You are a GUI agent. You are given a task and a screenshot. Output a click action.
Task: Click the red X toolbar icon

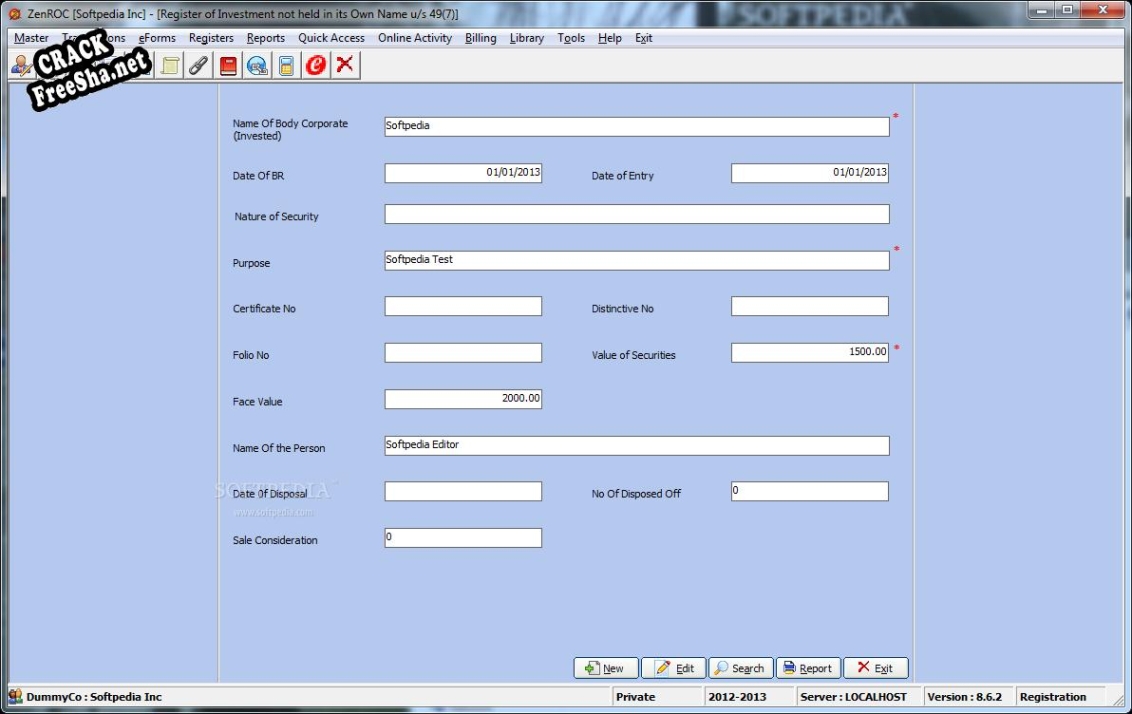345,66
